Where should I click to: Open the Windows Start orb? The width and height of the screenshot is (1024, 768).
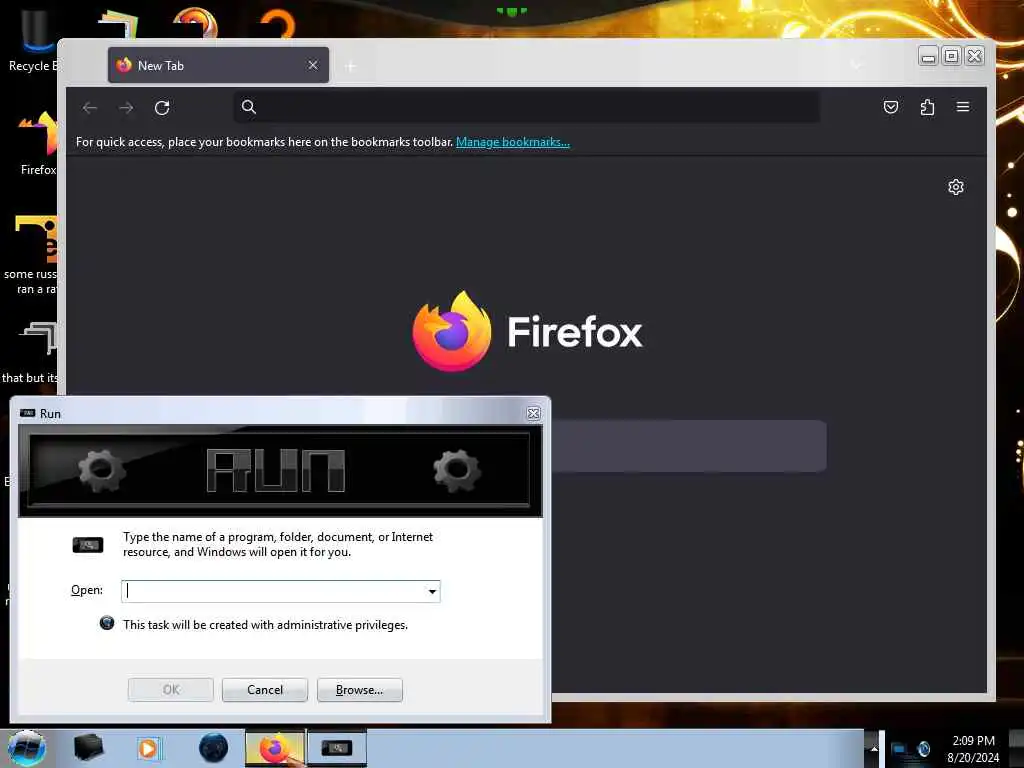click(x=27, y=748)
